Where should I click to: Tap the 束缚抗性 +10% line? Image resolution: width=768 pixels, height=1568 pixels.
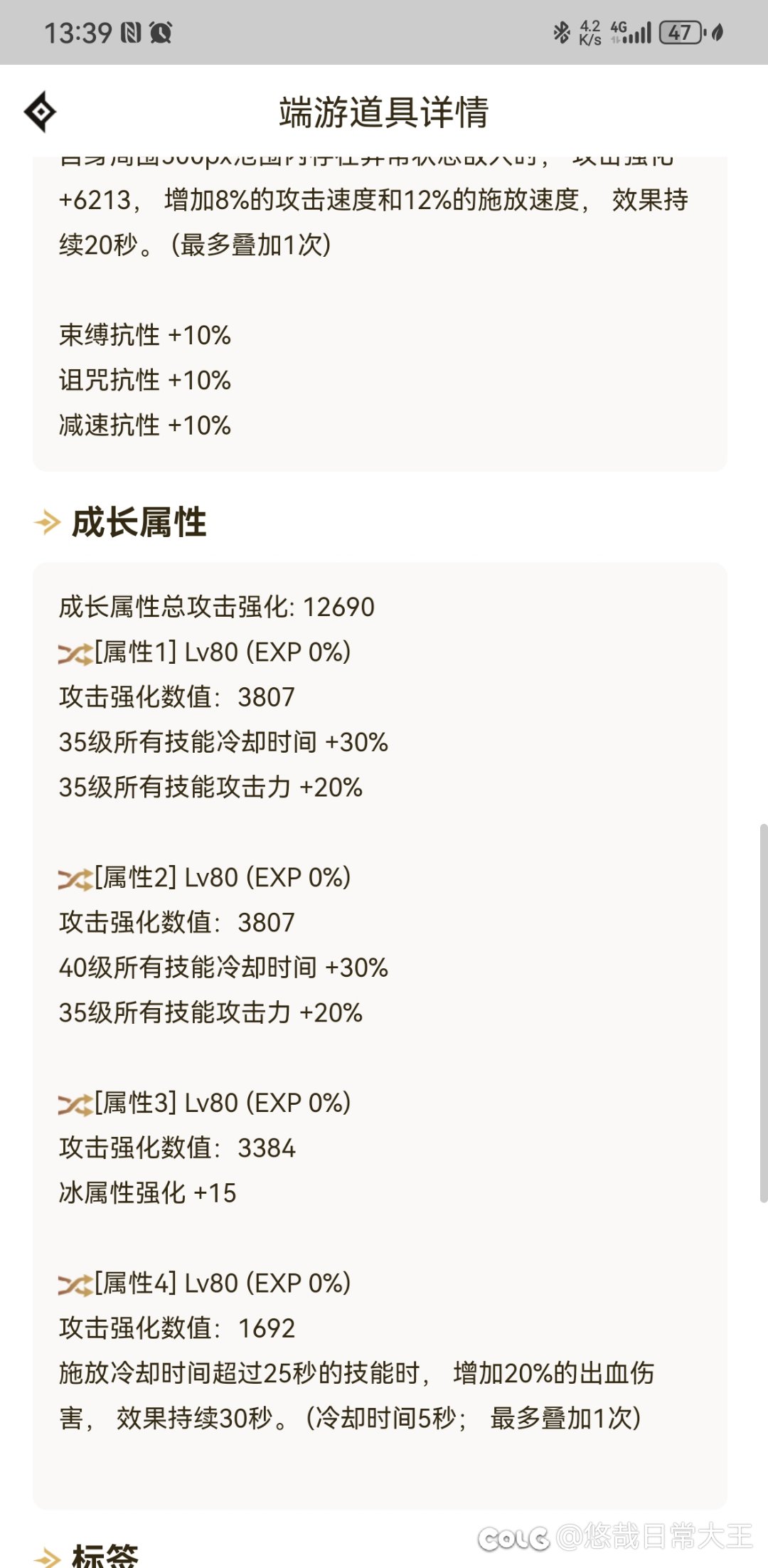coord(145,335)
